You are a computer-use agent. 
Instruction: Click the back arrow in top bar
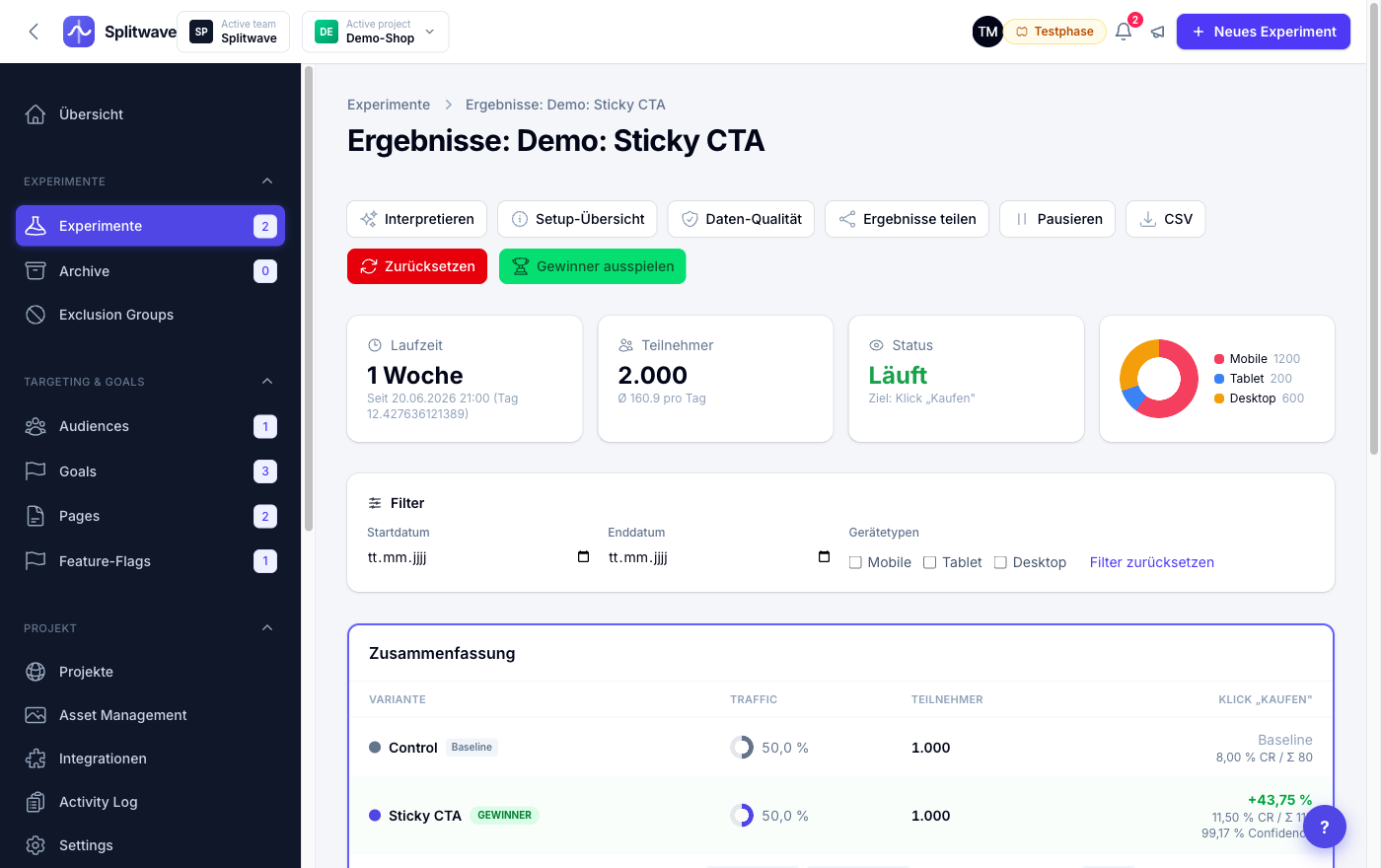point(34,32)
